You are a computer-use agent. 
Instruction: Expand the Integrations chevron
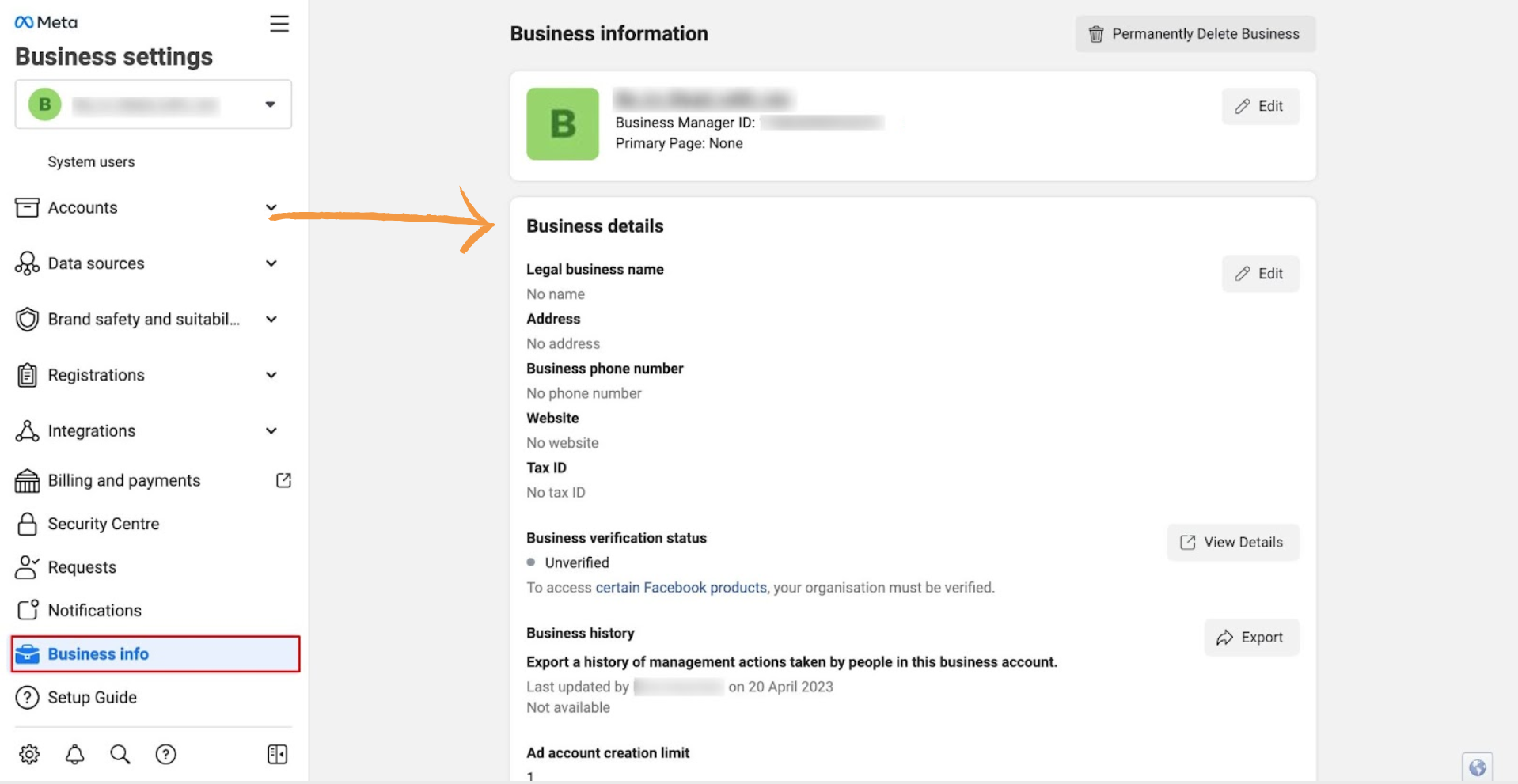[271, 431]
